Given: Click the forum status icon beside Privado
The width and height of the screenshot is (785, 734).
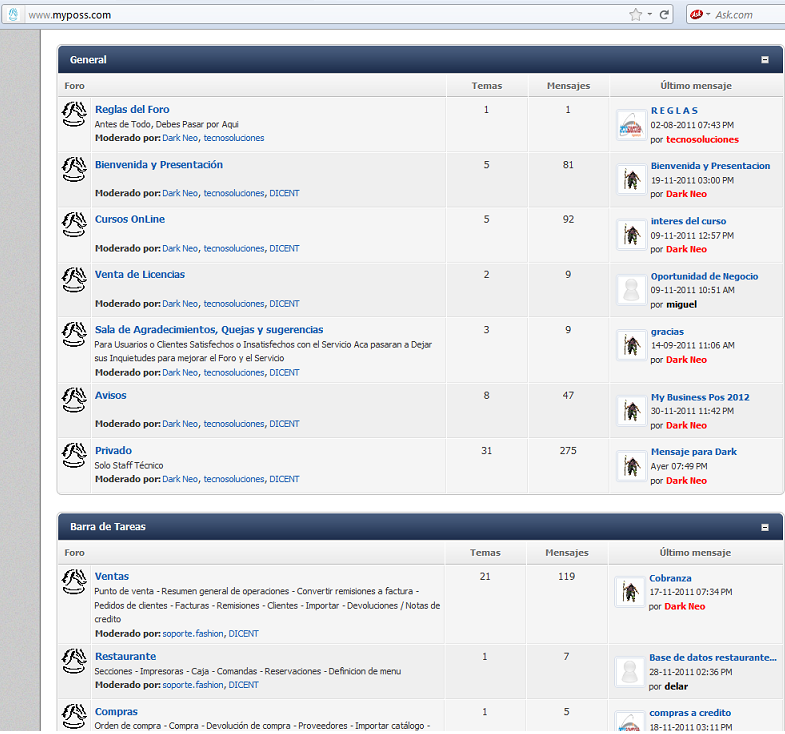Looking at the screenshot, I should point(73,456).
